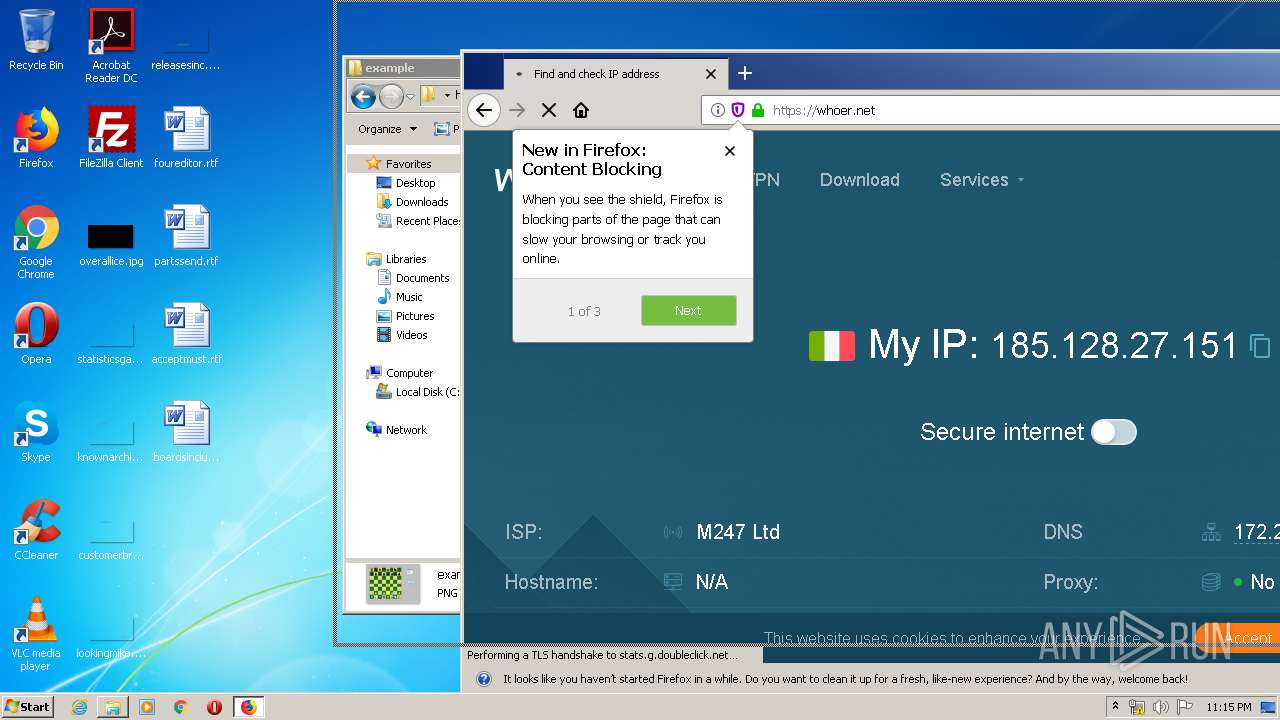Accept cookies on whoer.net
Viewport: 1280px width, 720px height.
[x=1247, y=638]
